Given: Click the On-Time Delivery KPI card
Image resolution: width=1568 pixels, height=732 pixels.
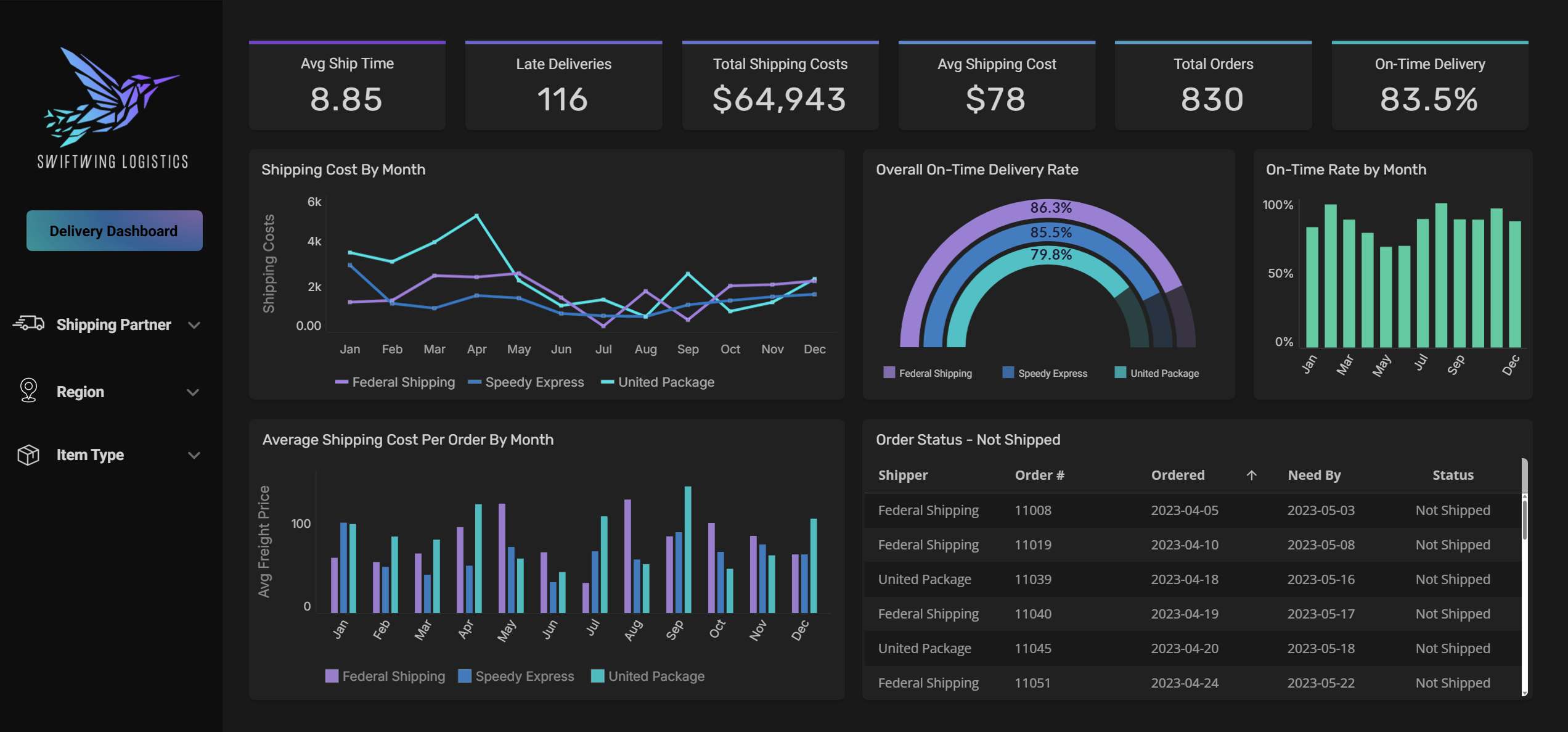Looking at the screenshot, I should [x=1429, y=84].
